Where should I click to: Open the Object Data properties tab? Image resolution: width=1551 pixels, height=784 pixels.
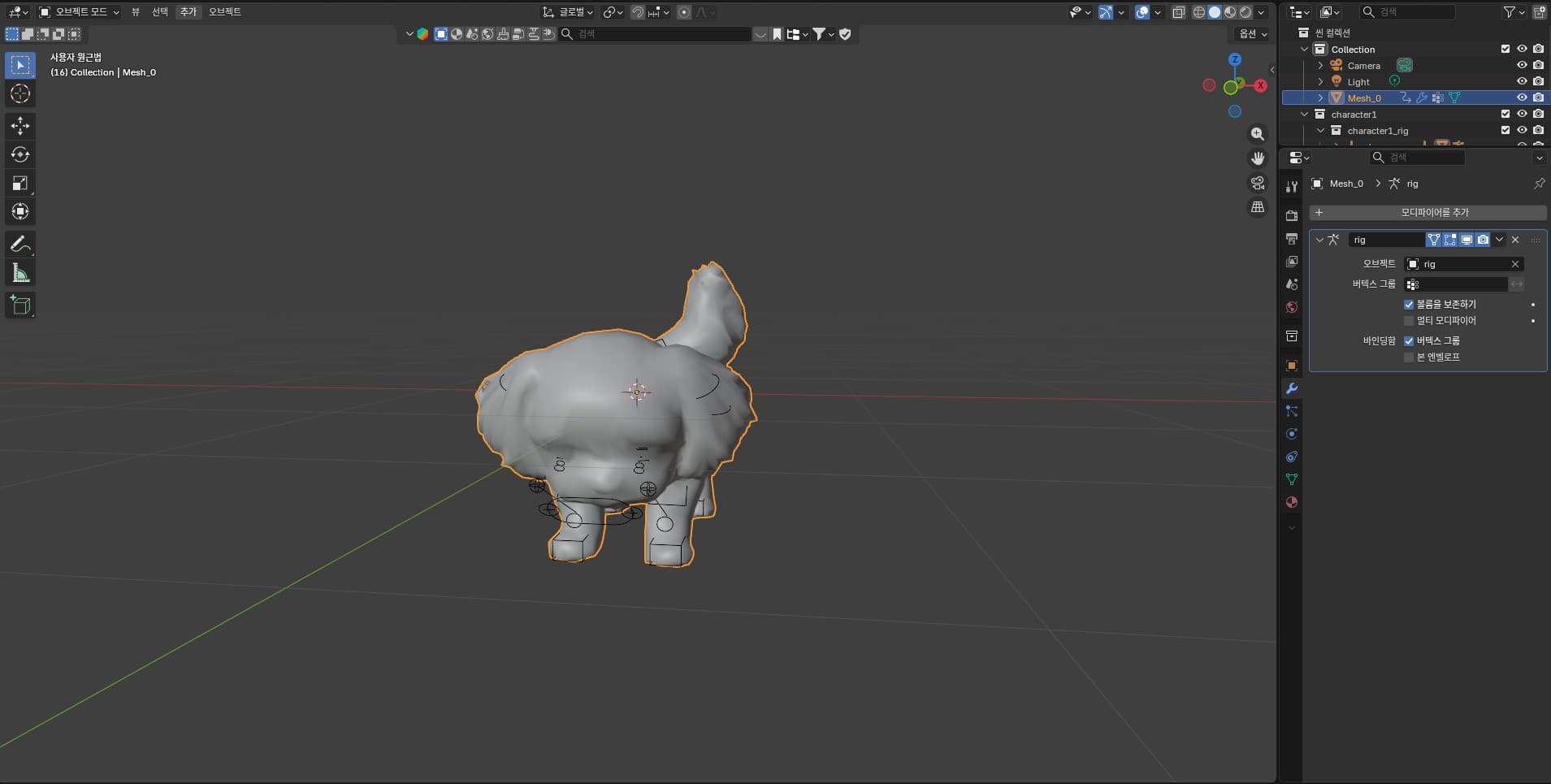pyautogui.click(x=1292, y=479)
